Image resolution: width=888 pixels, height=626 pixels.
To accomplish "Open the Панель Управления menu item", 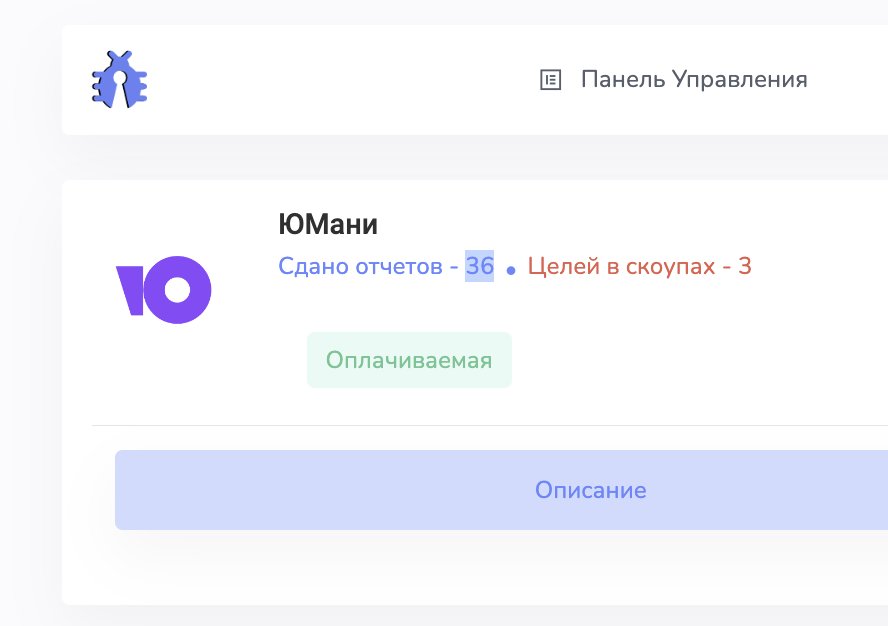I will point(695,79).
